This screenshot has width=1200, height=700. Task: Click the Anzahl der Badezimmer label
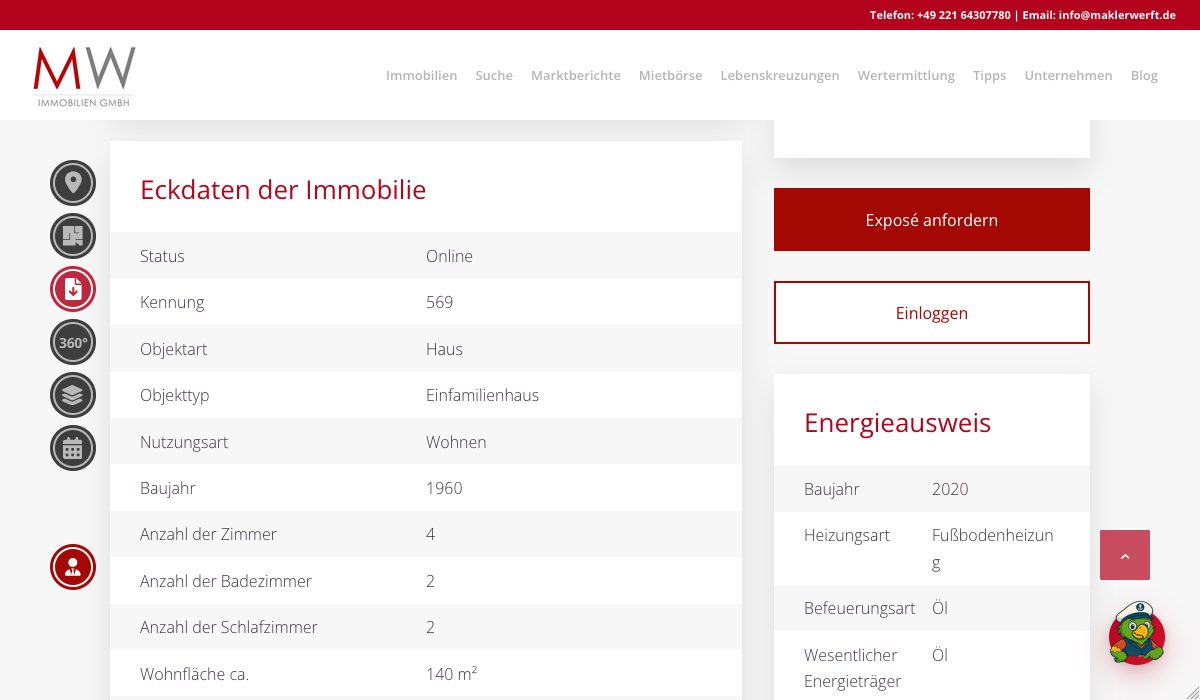click(x=226, y=581)
